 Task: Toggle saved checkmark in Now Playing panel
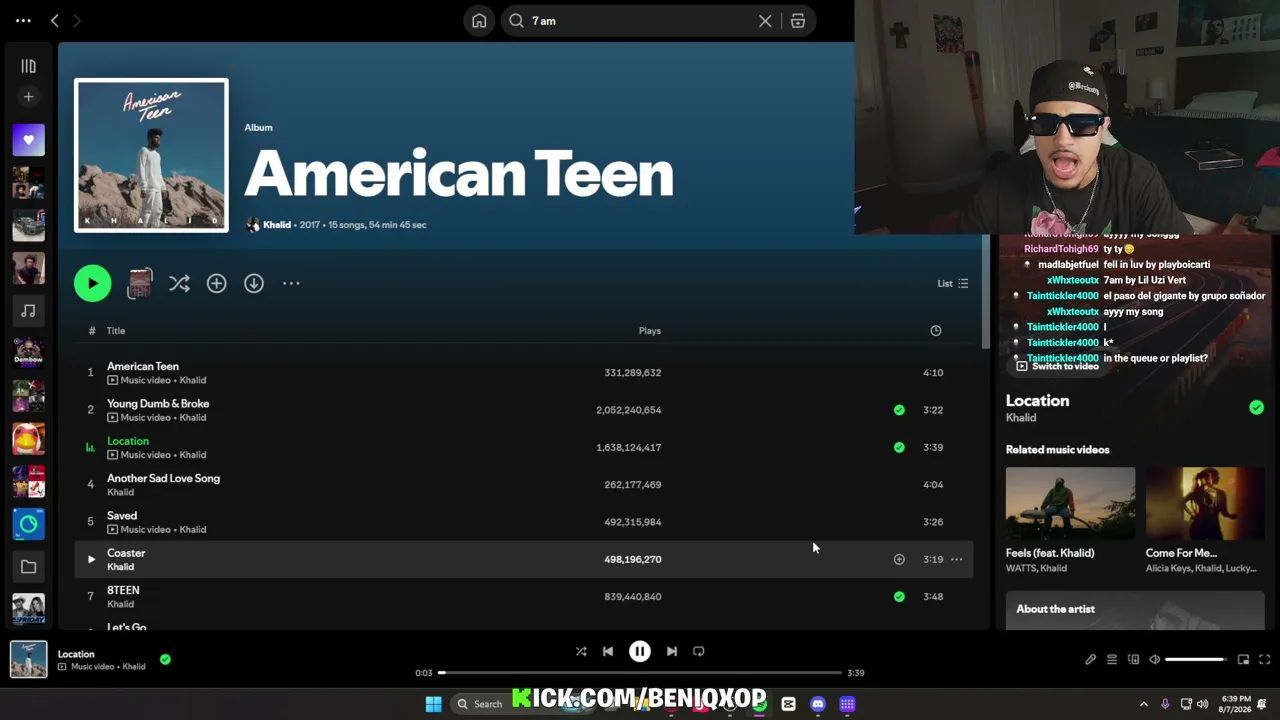[x=1256, y=407]
